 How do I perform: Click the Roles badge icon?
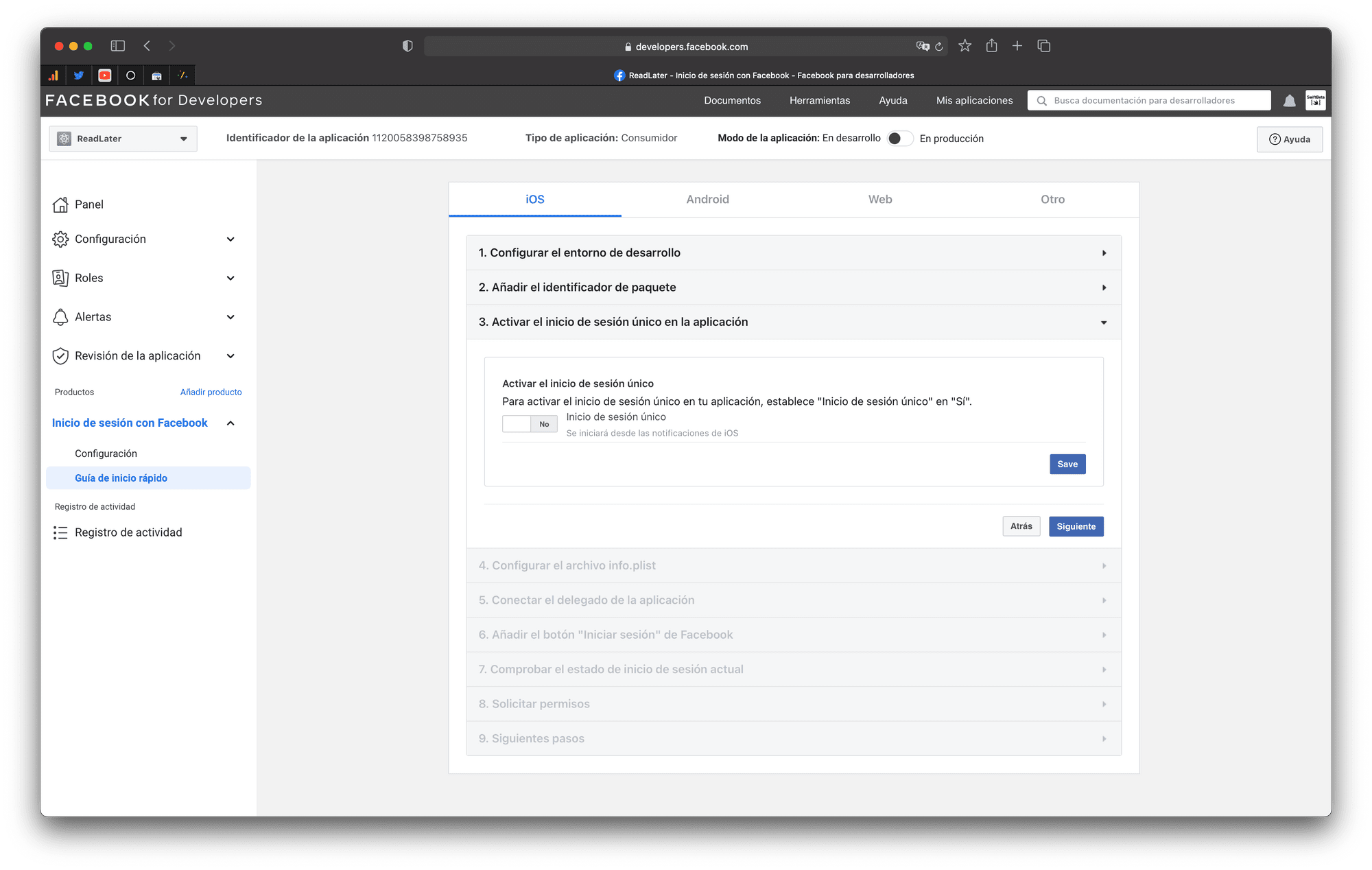60,278
